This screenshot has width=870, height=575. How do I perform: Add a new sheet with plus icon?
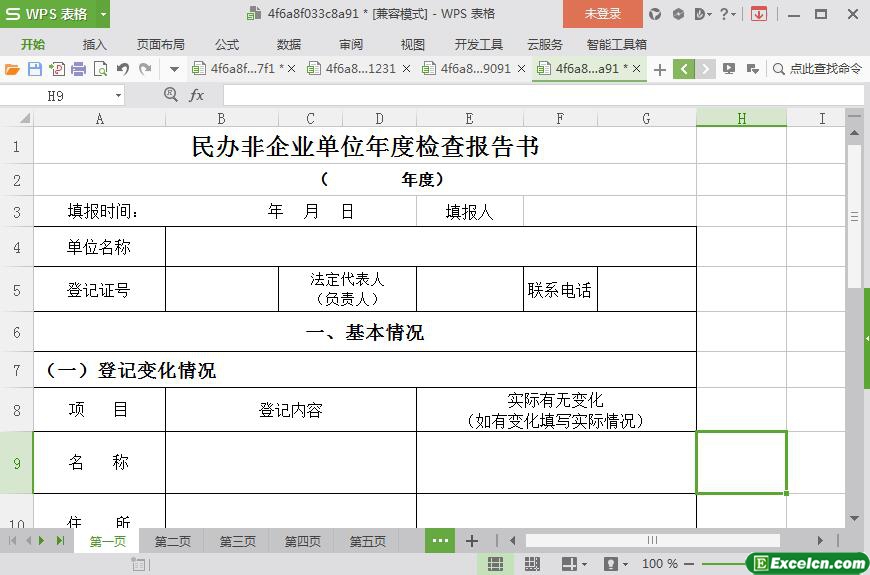pyautogui.click(x=472, y=541)
